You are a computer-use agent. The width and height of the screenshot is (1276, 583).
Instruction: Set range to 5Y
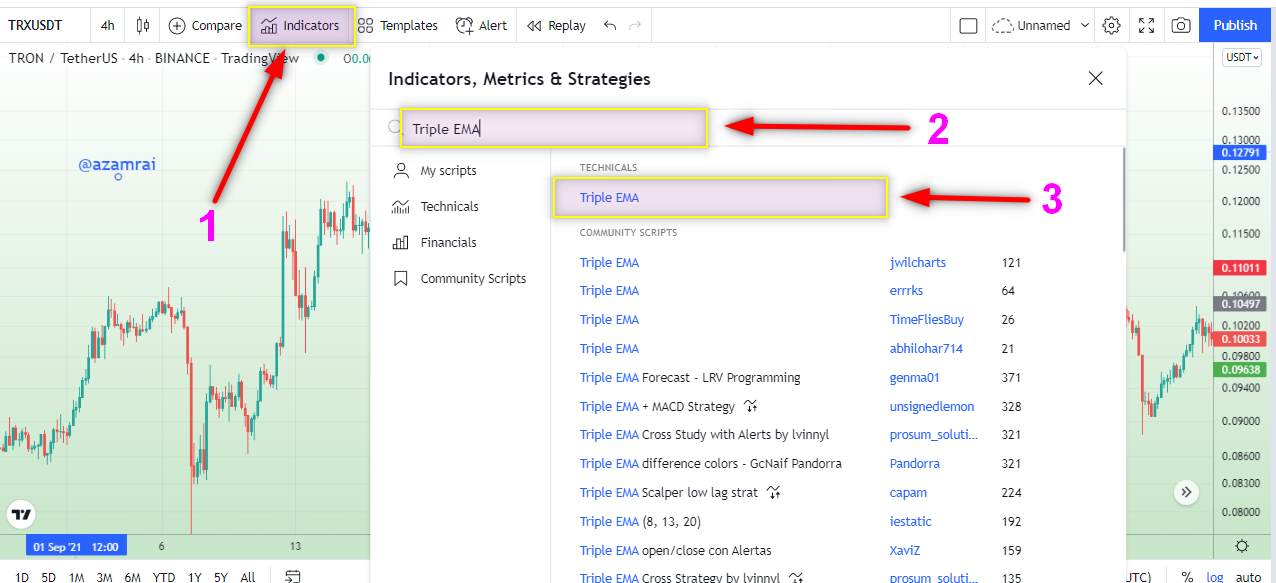[x=221, y=577]
